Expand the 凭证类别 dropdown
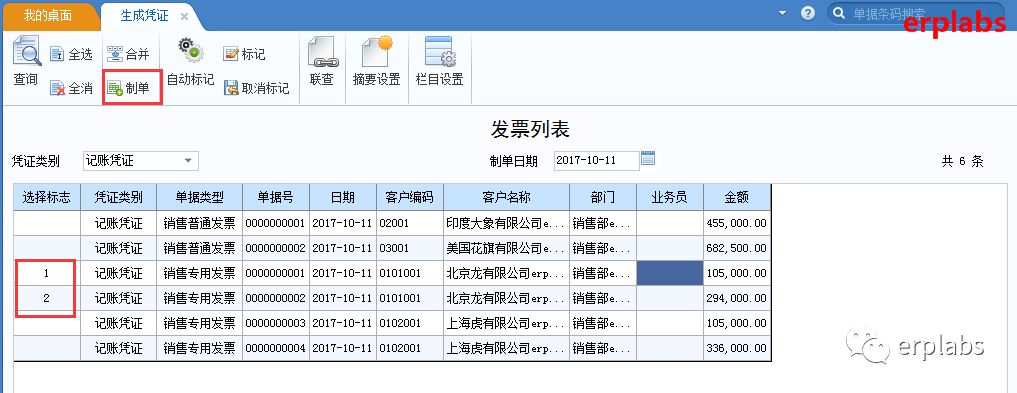Viewport: 1017px width, 393px height. tap(188, 160)
